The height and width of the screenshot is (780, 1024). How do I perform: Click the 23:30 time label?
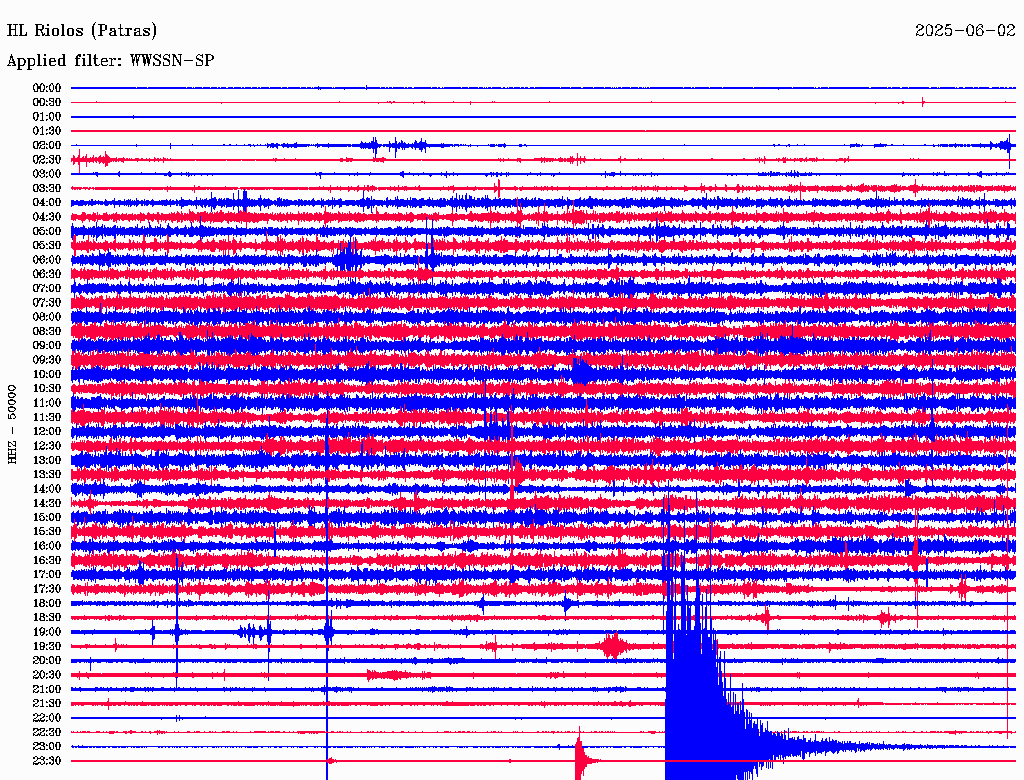click(x=47, y=760)
